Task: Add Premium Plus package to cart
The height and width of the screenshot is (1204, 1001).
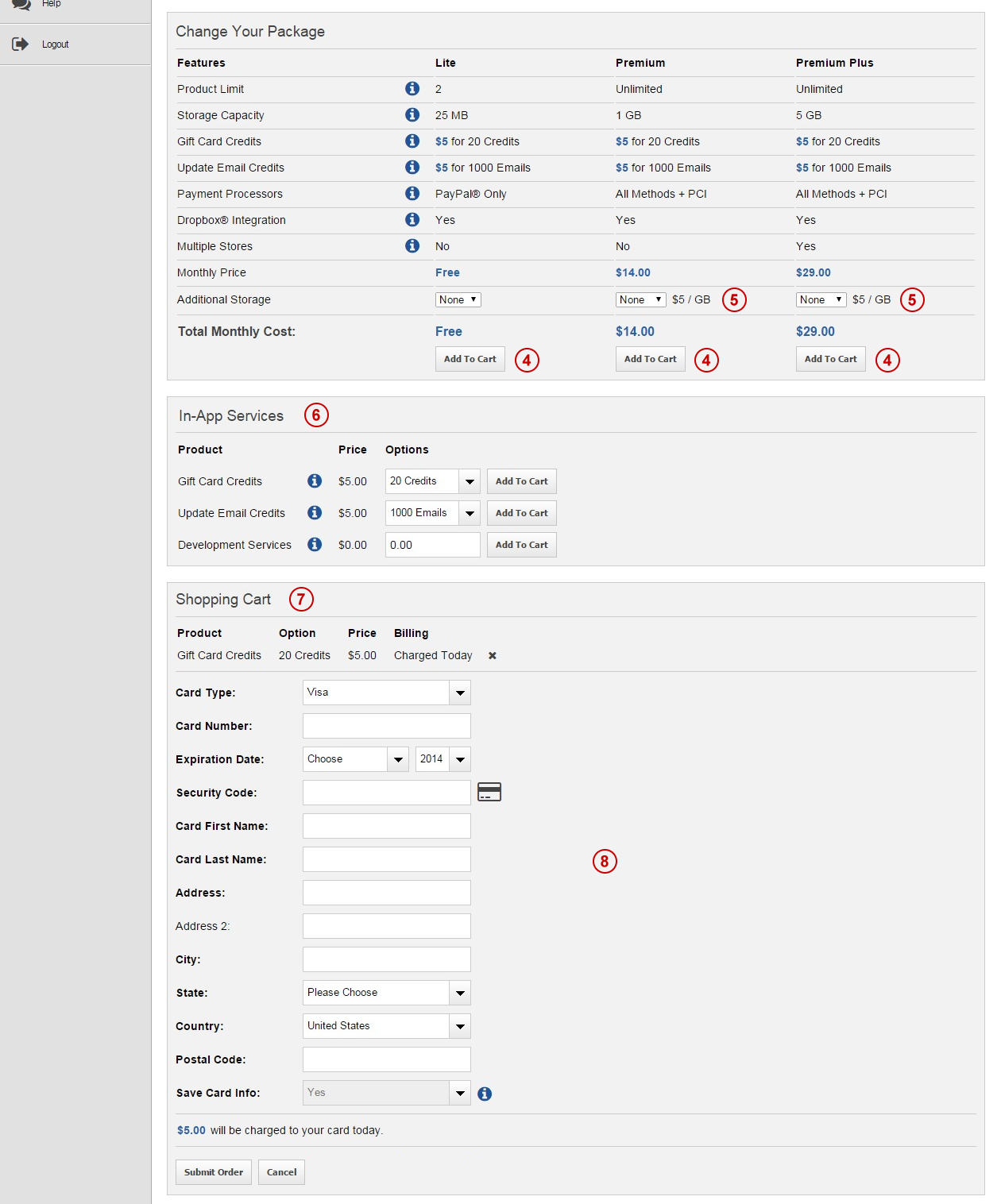Action: click(x=831, y=359)
